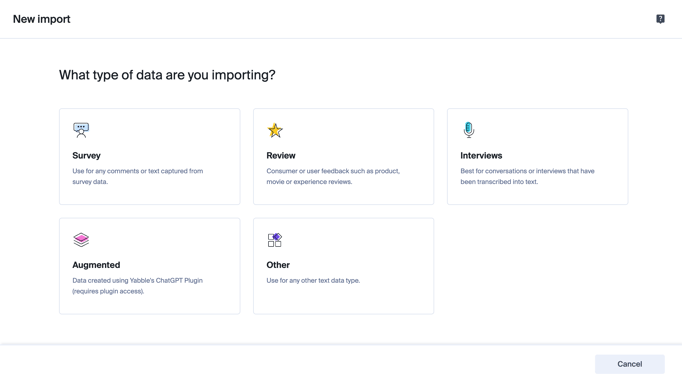This screenshot has width=682, height=383.
Task: Select the Other heading
Action: point(278,265)
